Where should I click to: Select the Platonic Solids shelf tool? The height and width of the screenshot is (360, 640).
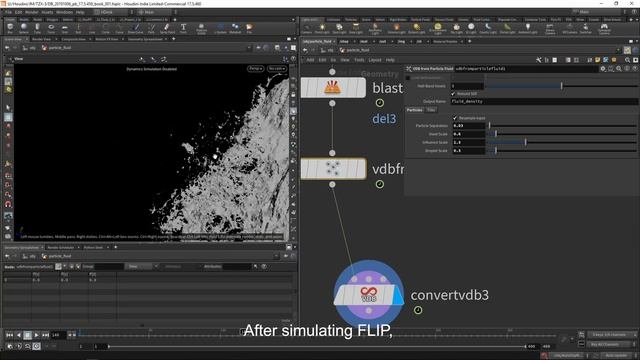[x=201, y=28]
